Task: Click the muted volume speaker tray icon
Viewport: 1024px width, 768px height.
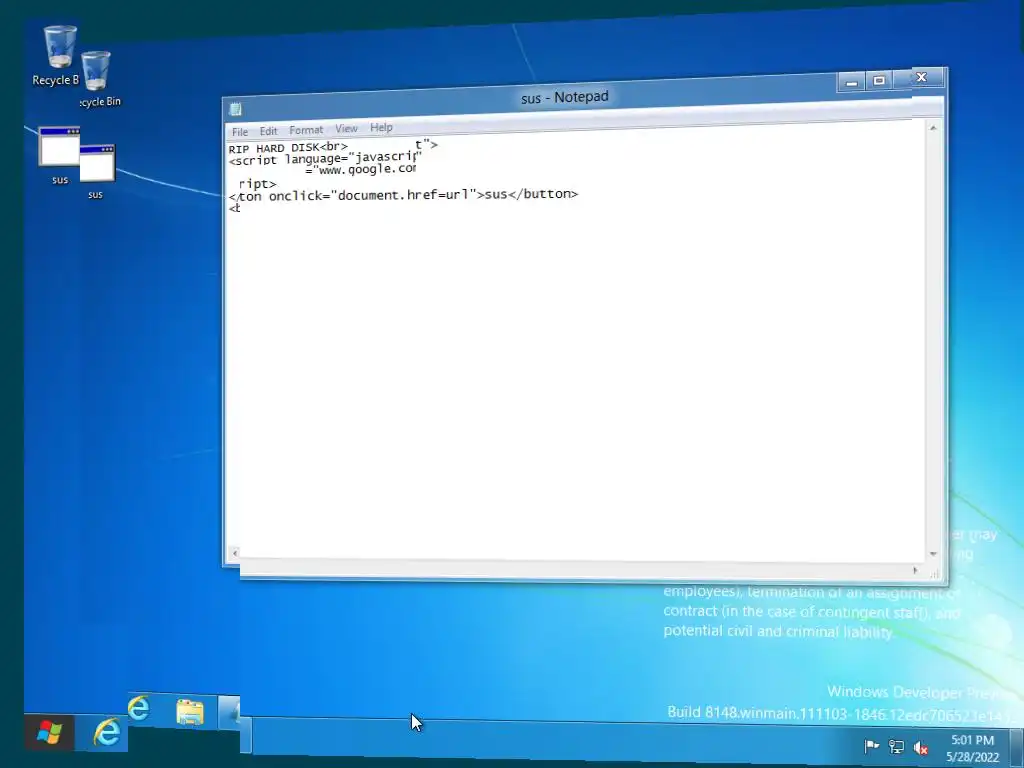Action: click(921, 748)
